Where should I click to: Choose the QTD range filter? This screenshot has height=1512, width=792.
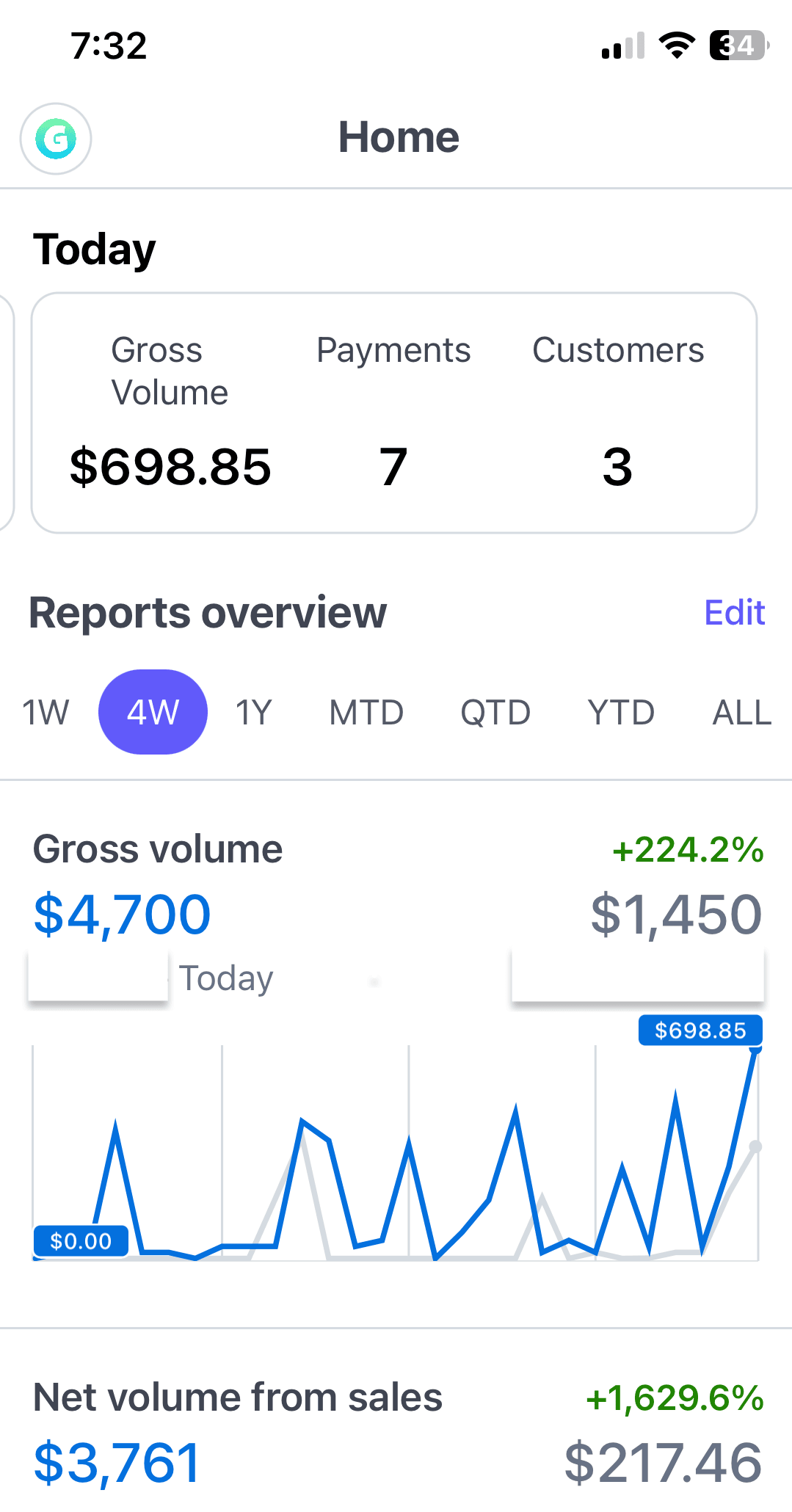point(495,712)
